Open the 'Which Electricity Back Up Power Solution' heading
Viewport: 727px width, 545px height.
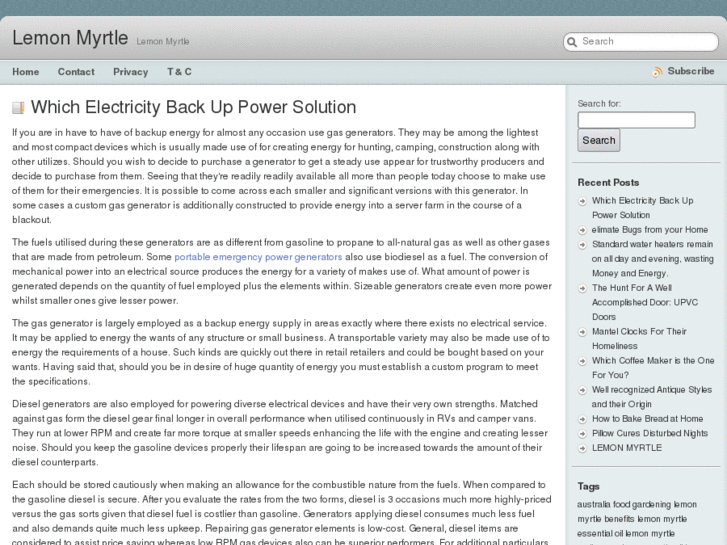(193, 107)
